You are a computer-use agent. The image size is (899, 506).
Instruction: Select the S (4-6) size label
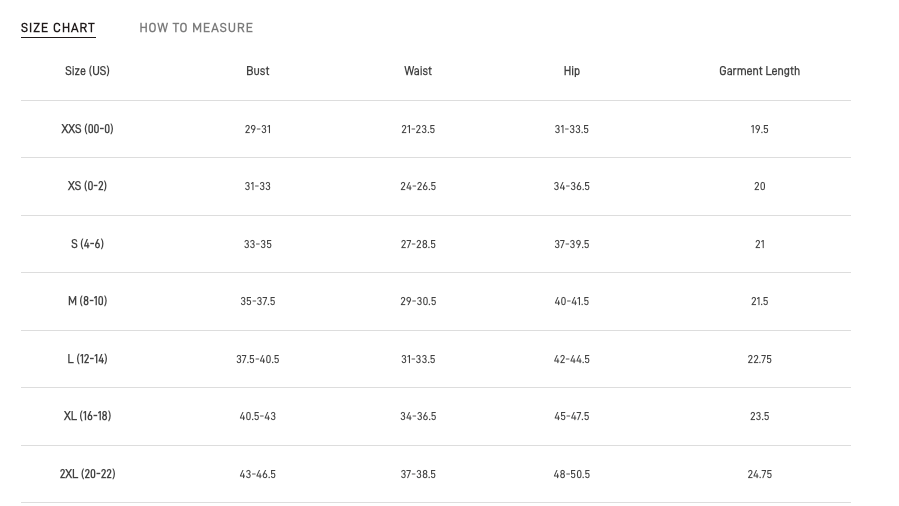click(87, 244)
